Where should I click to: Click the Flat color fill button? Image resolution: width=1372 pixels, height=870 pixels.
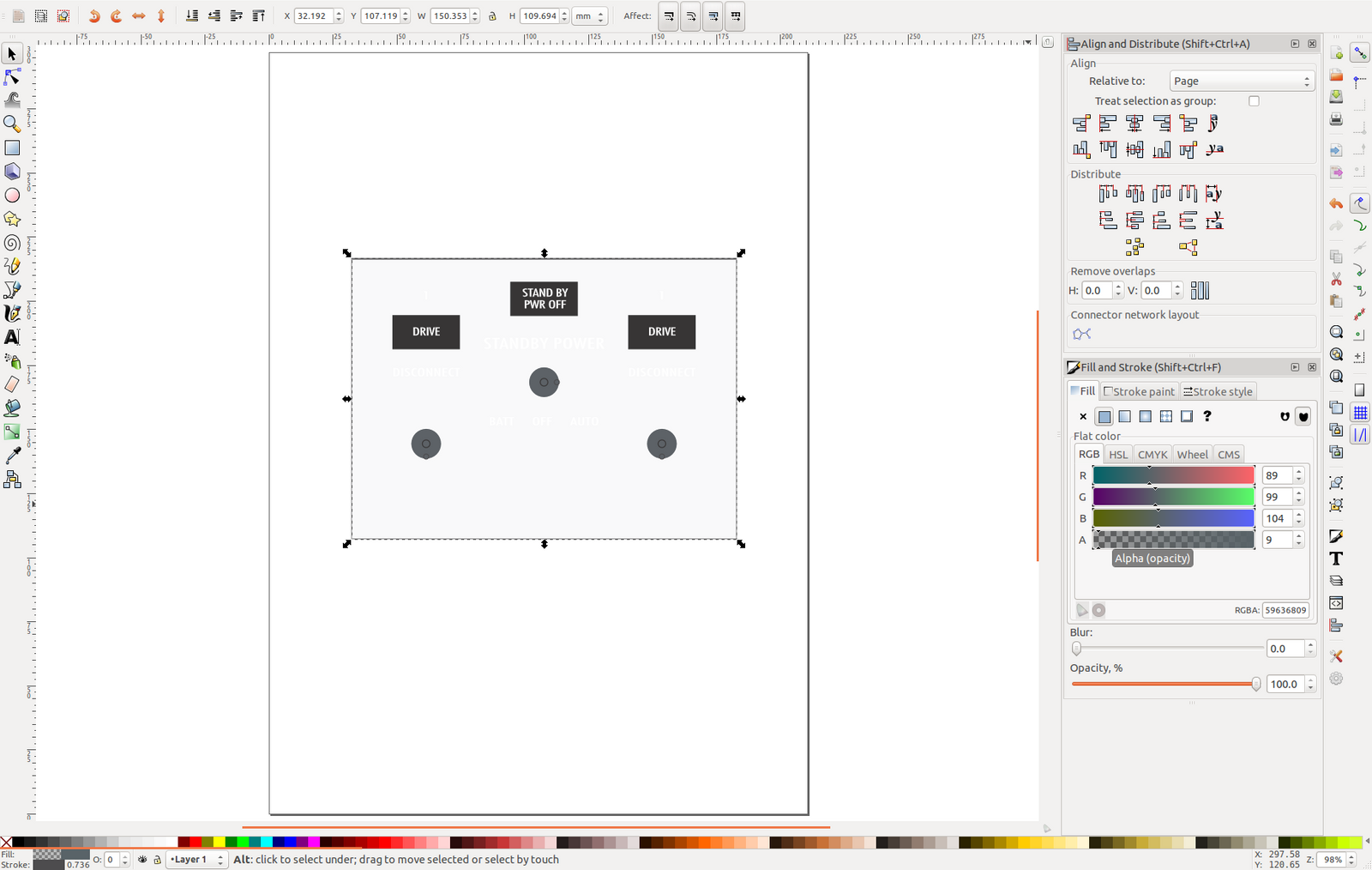pos(1104,417)
